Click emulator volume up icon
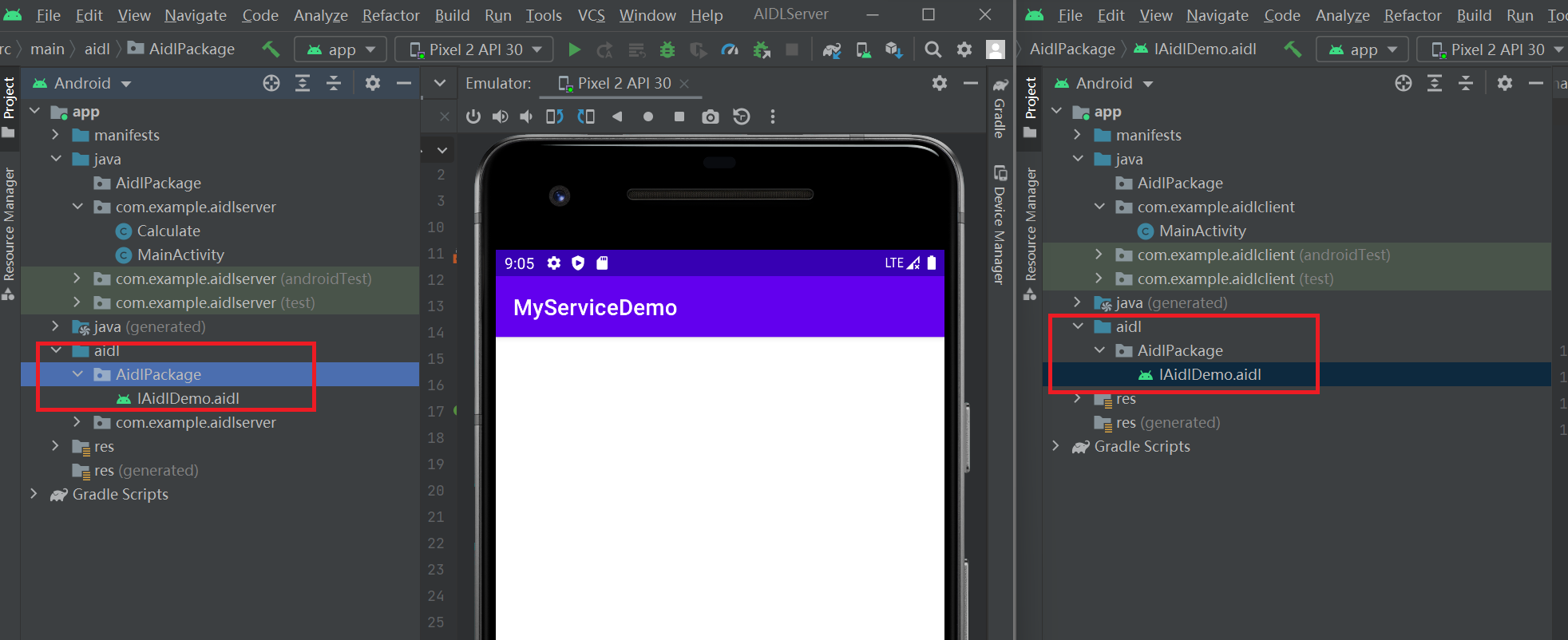Viewport: 1568px width, 640px height. pyautogui.click(x=500, y=117)
